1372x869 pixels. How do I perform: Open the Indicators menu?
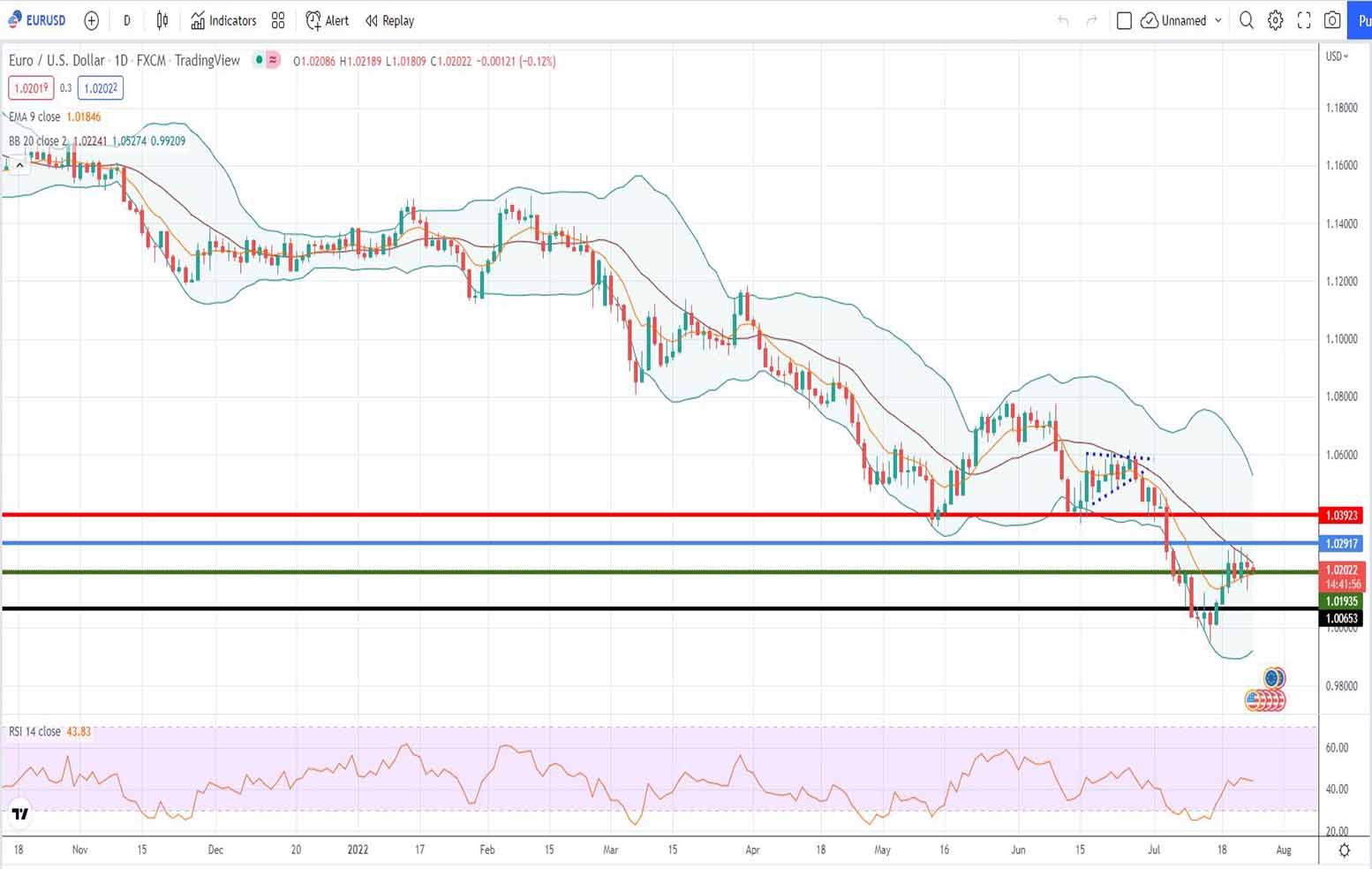pyautogui.click(x=223, y=20)
